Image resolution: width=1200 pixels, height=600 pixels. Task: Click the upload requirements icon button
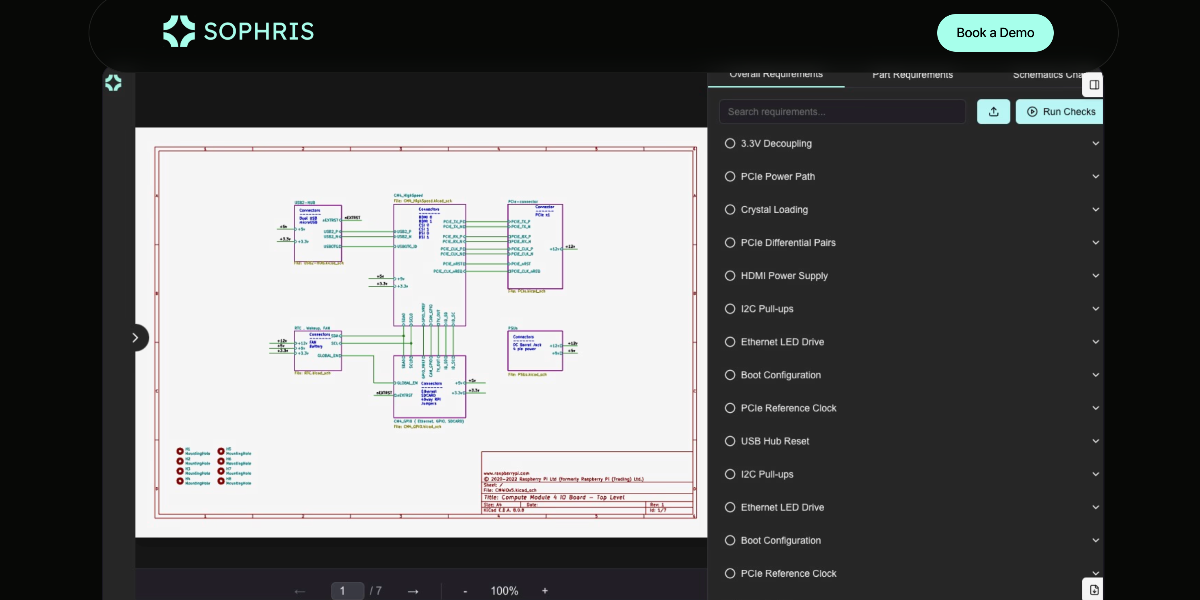[993, 112]
